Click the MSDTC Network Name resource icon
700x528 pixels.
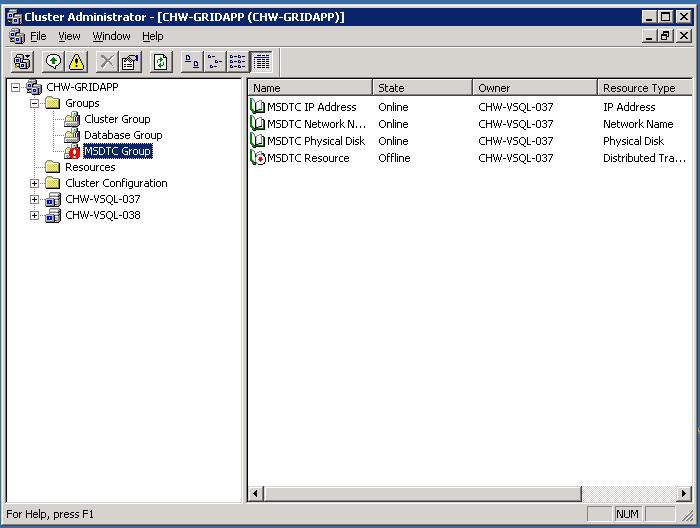(x=258, y=124)
